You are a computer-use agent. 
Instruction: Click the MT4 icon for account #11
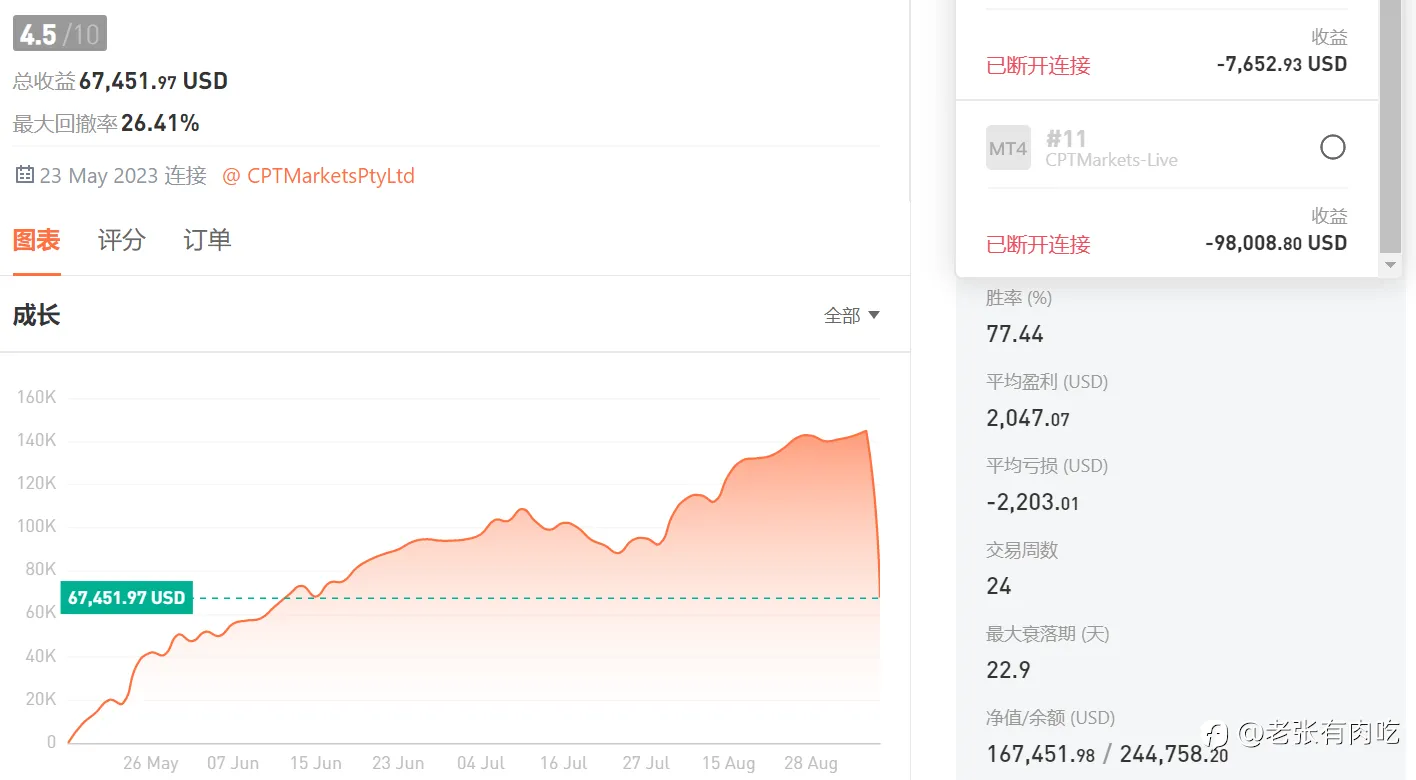pos(1008,148)
